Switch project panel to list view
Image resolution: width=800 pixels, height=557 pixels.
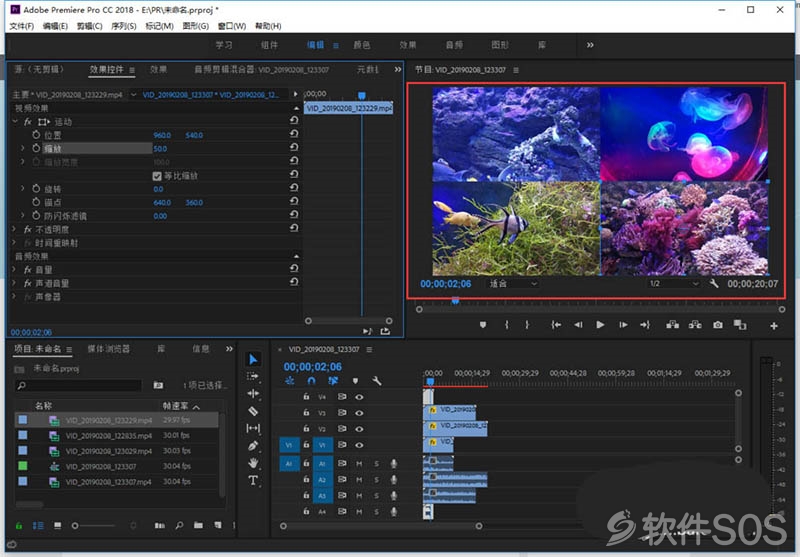38,525
